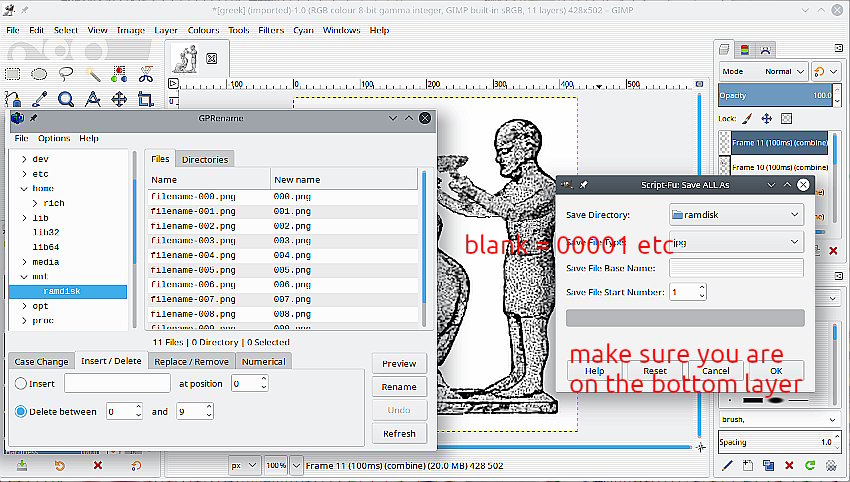
Task: Click the Rename button in GPRename
Action: coord(400,387)
